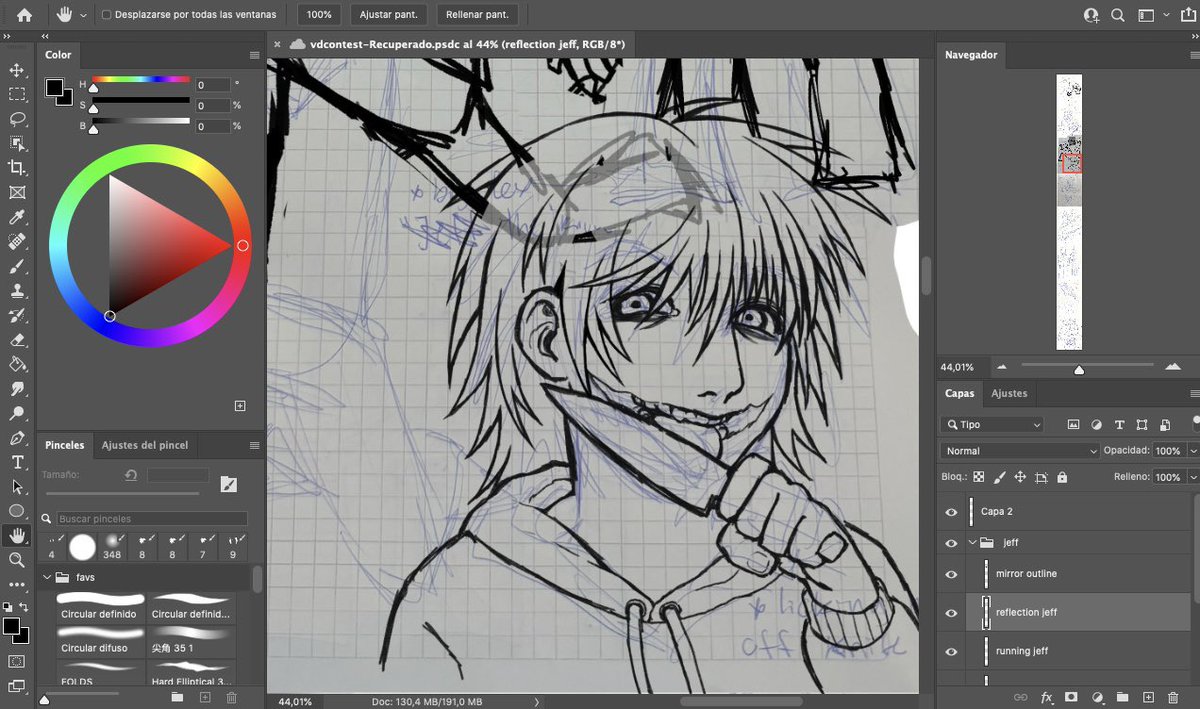Open the layer styles fx menu
This screenshot has width=1200, height=709.
tap(1047, 697)
